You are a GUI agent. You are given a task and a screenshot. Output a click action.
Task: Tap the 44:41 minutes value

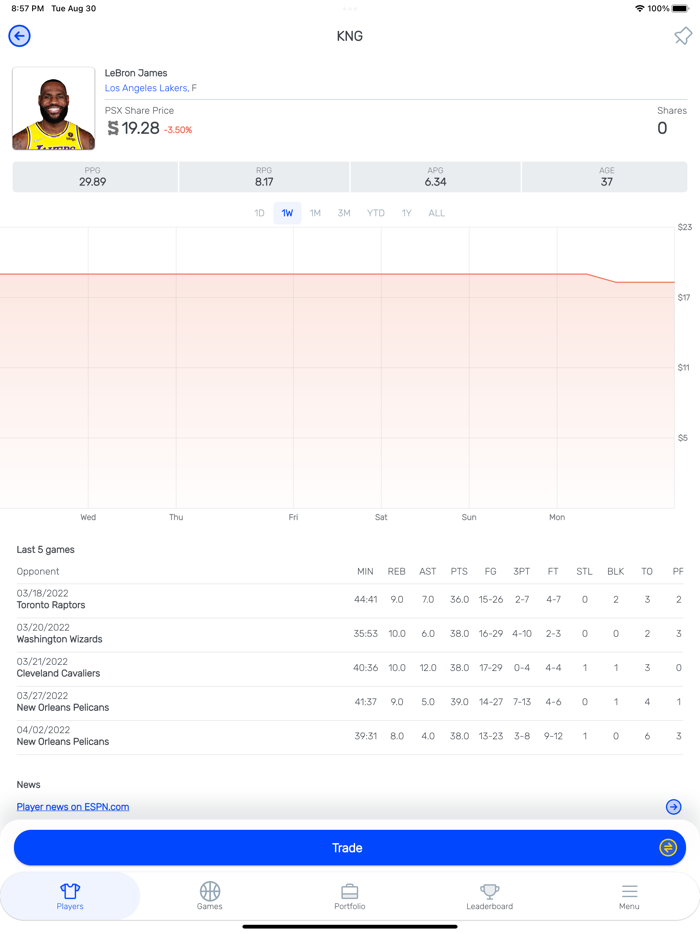tap(365, 599)
